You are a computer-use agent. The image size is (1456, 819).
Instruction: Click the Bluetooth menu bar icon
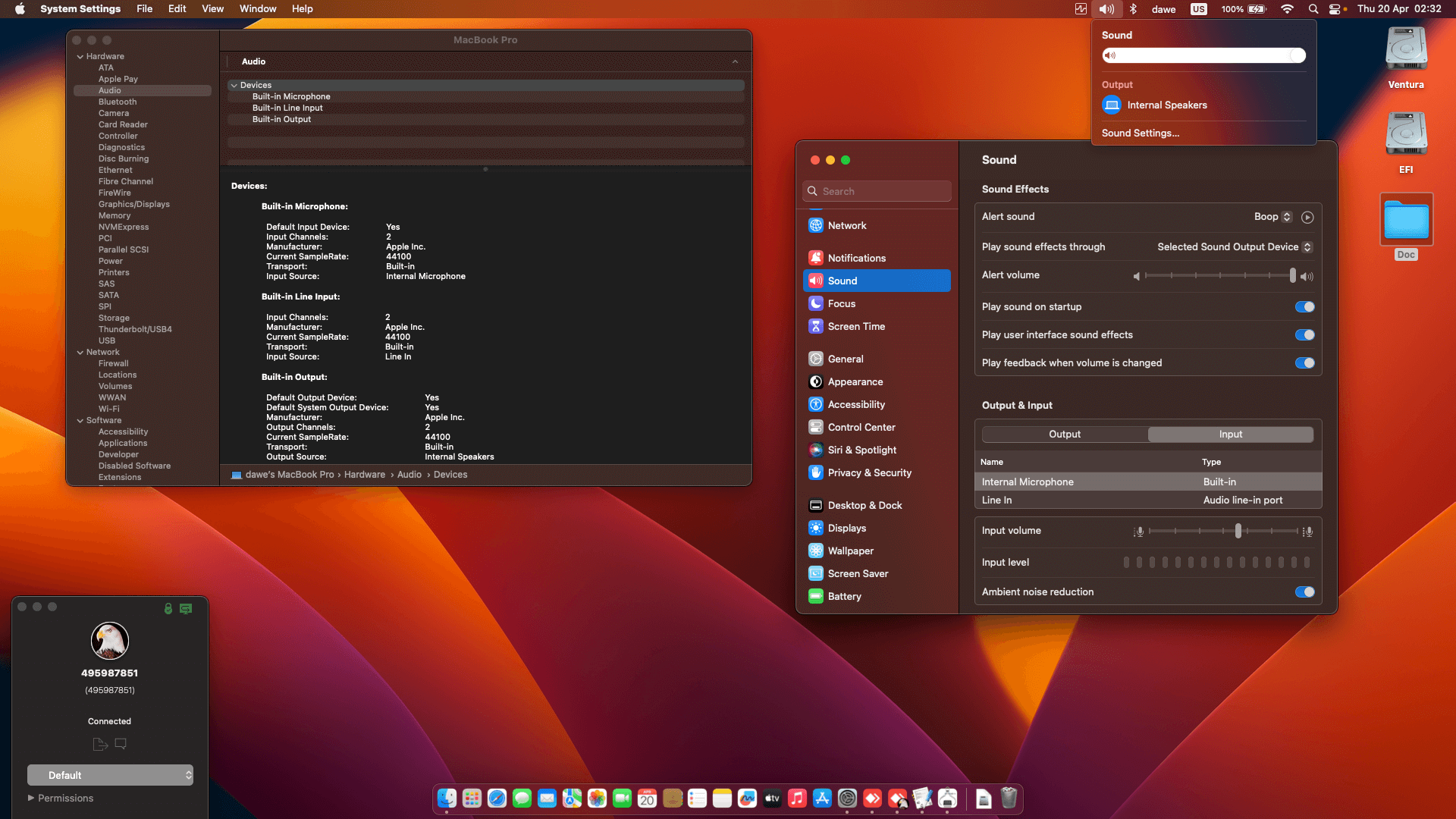tap(1133, 9)
